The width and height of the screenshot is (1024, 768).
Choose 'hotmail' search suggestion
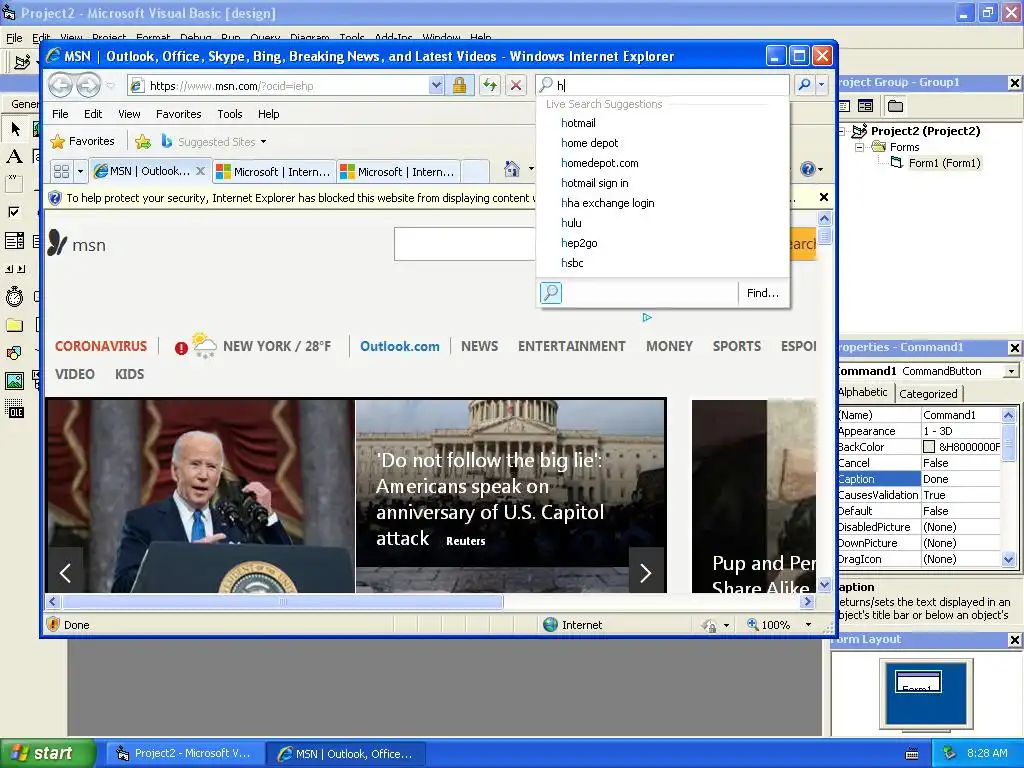pos(578,123)
